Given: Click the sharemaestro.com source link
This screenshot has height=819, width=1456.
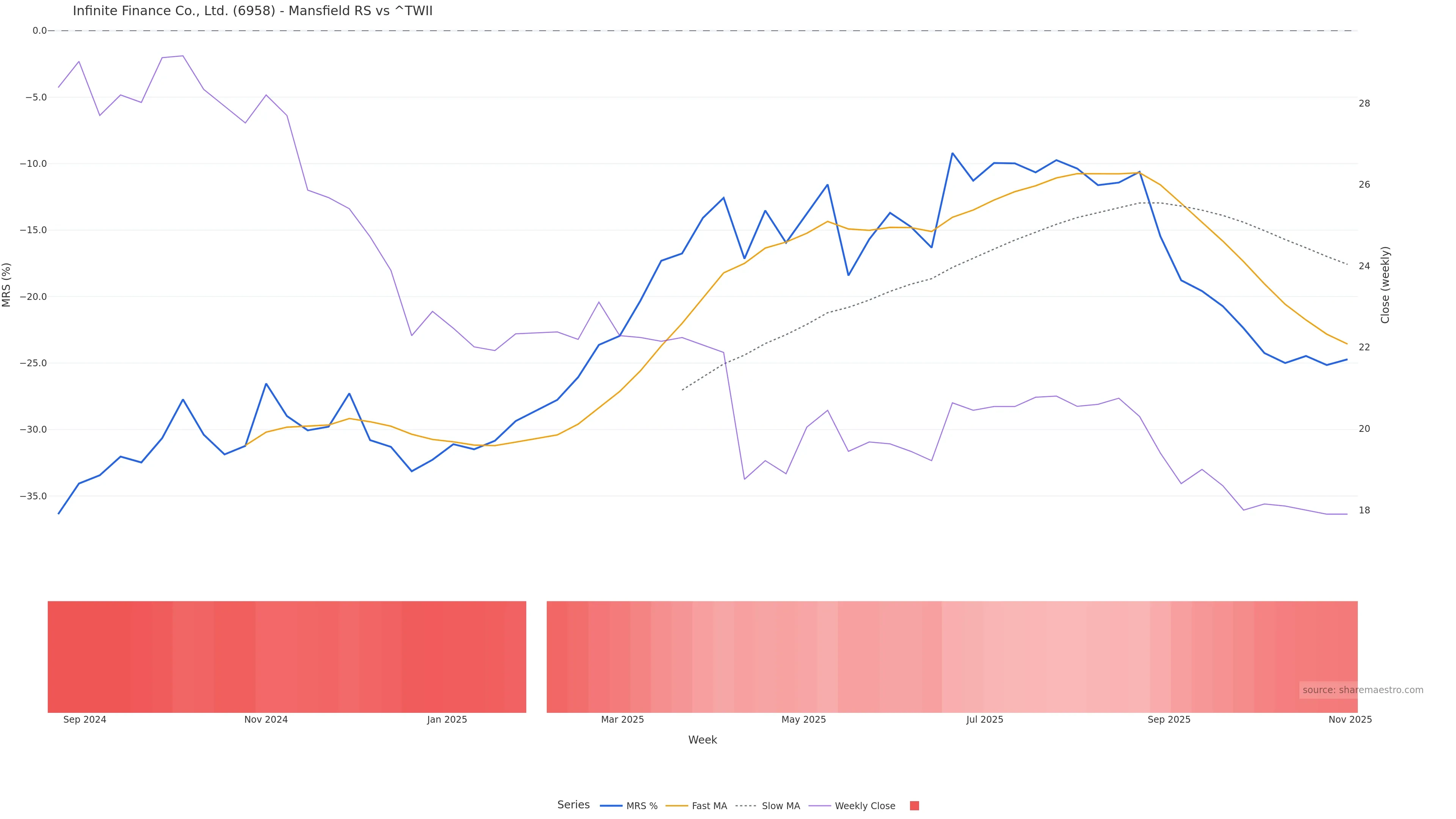Looking at the screenshot, I should (x=1362, y=690).
